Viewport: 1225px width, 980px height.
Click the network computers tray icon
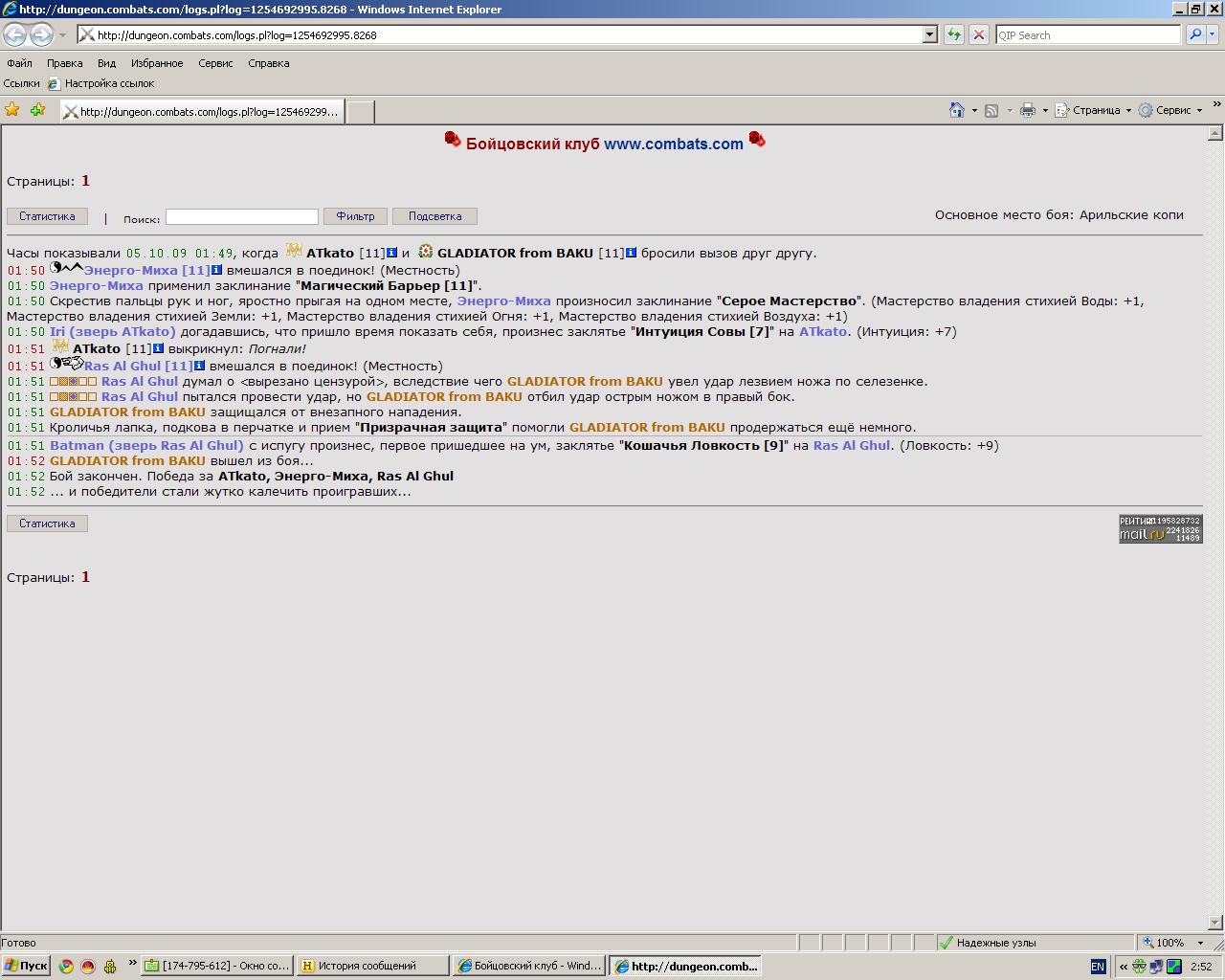[1156, 967]
